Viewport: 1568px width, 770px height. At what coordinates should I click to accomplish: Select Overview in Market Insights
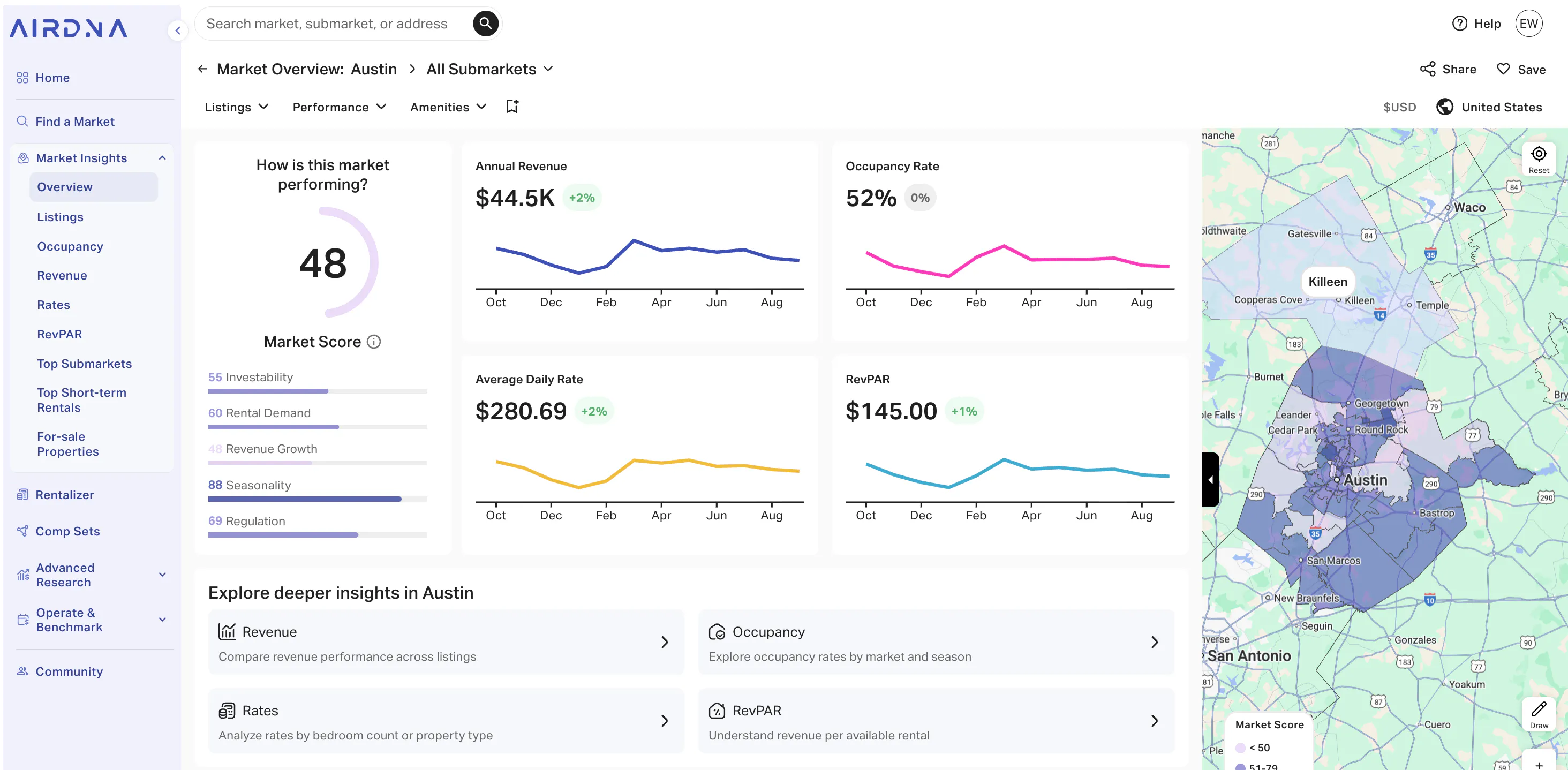[93, 187]
